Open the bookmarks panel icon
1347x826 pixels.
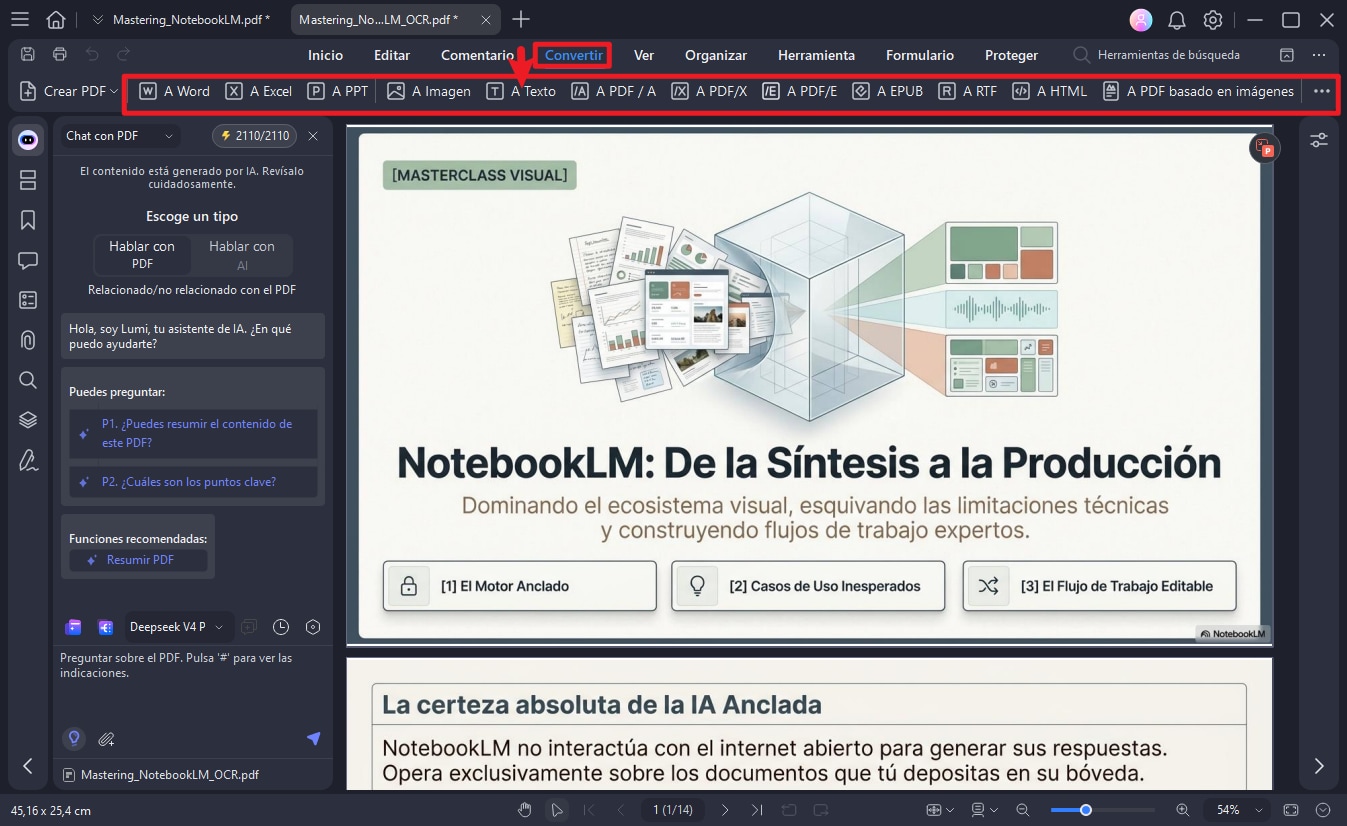click(28, 220)
